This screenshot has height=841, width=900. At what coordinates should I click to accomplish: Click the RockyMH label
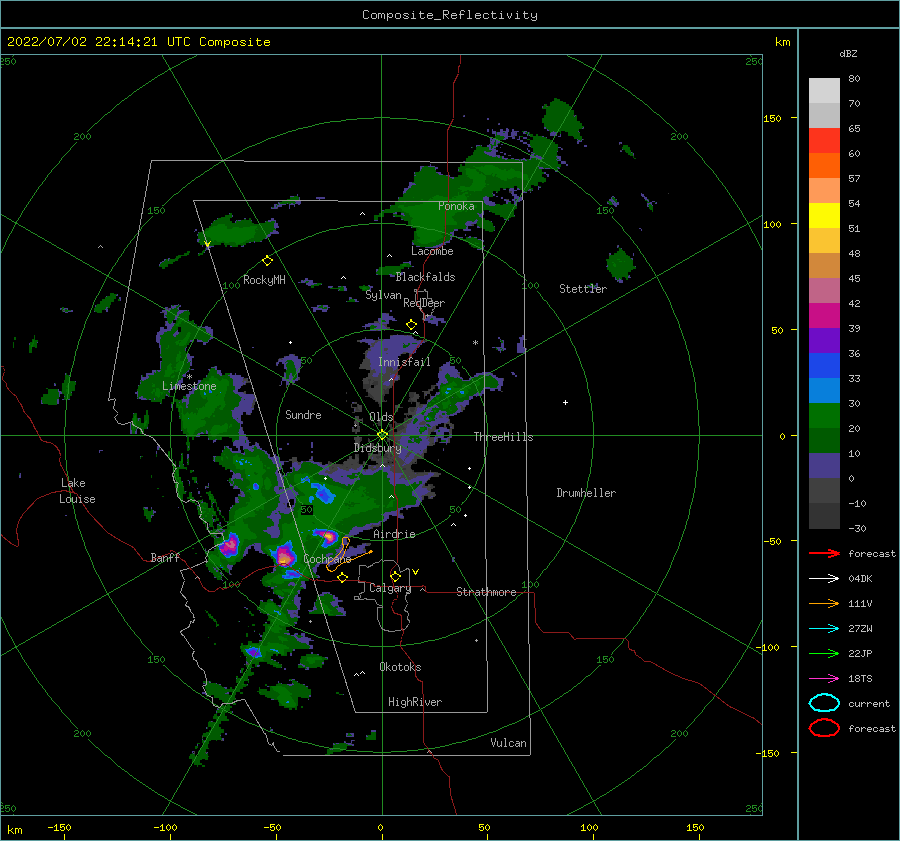click(x=264, y=280)
